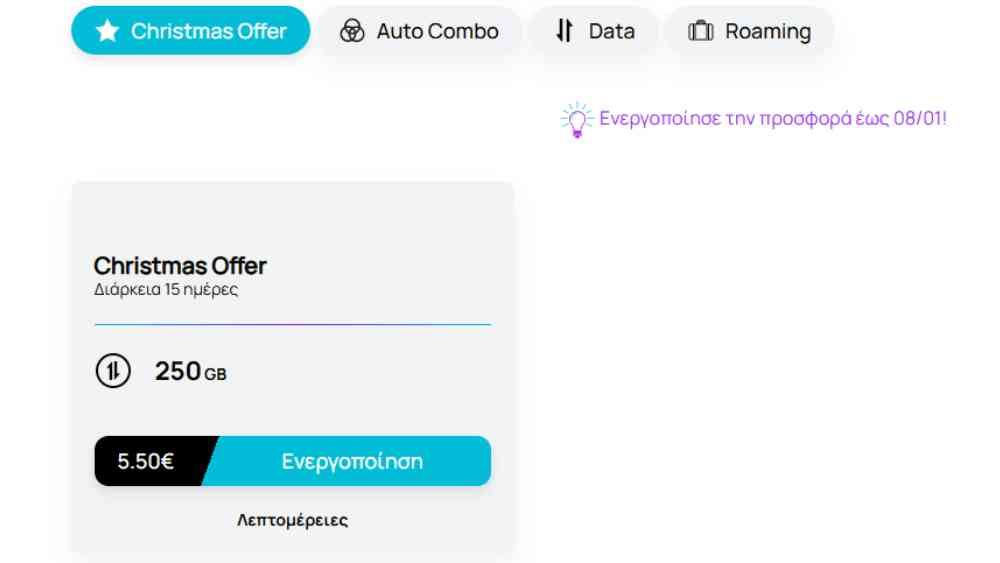Click the circled data arrows icon beside 250 GB
Screen dimensions: 1000x563
113,370
